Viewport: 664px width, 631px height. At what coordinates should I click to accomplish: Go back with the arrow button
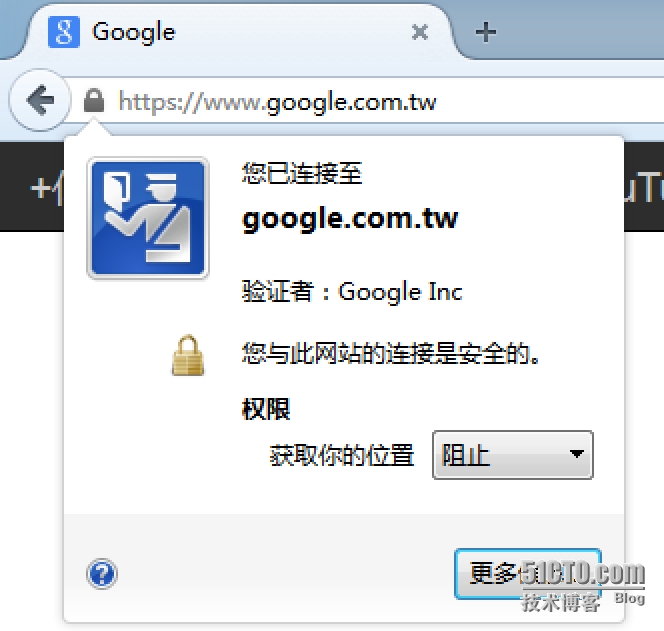pos(40,100)
